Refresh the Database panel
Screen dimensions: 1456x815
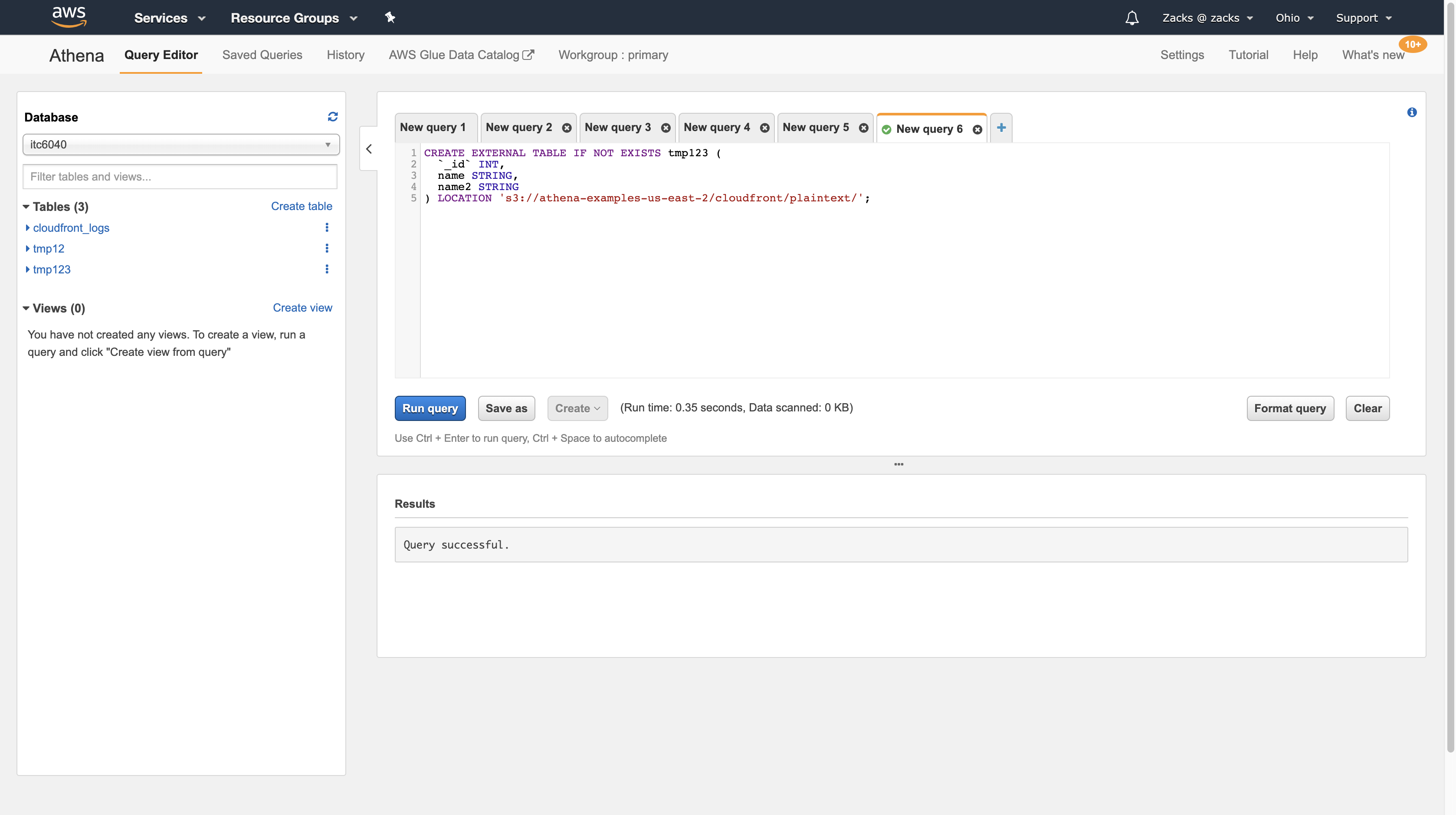332,116
